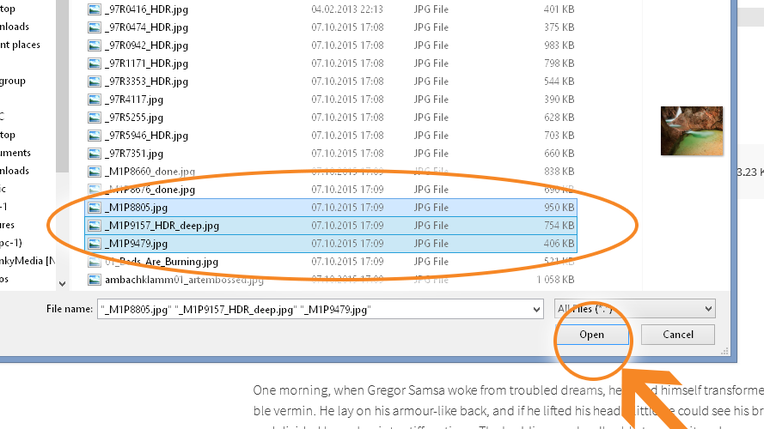Click the icon of _M1P9157_HDR_deep.jpg
The height and width of the screenshot is (429, 764).
click(94, 226)
